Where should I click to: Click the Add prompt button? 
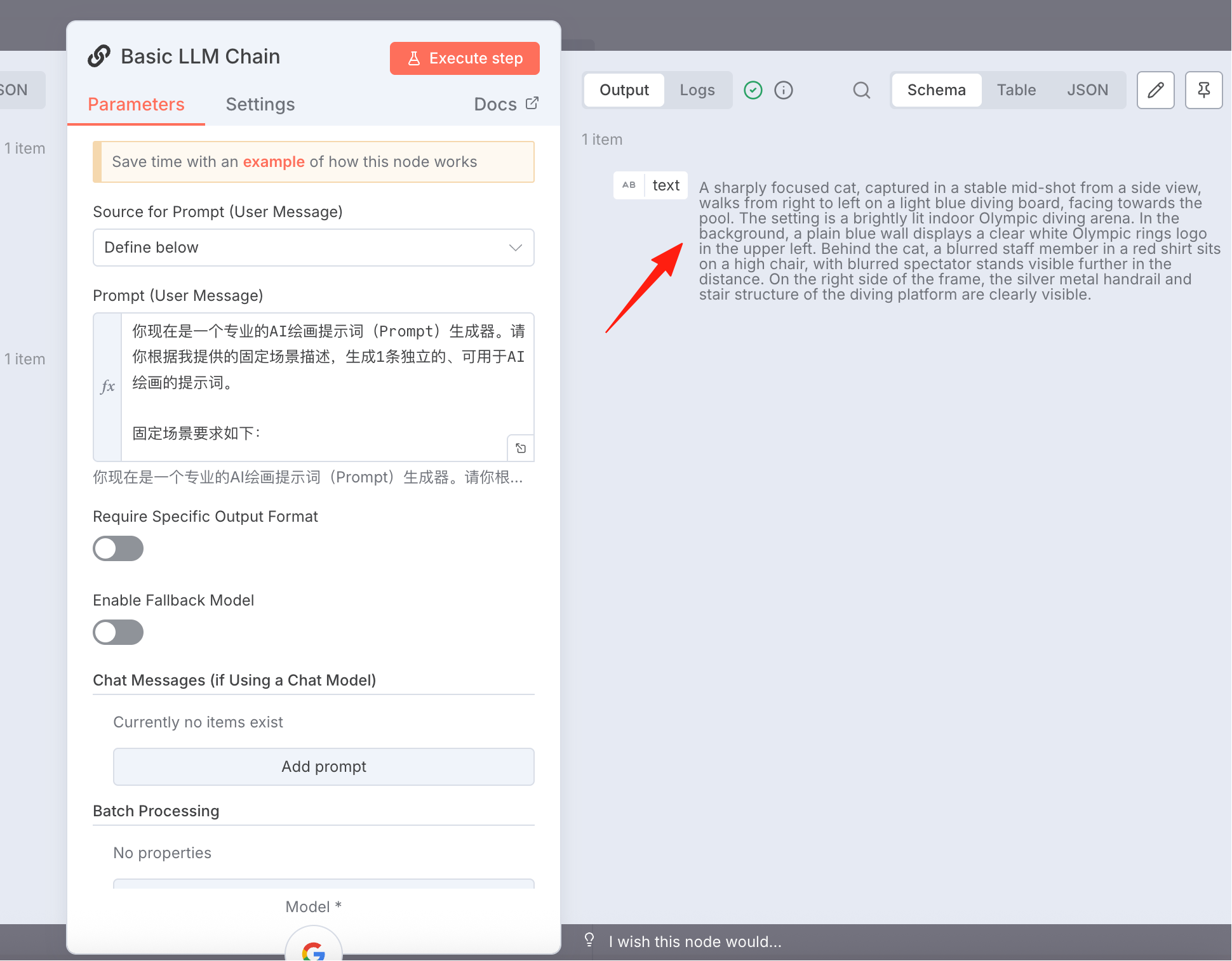pyautogui.click(x=324, y=767)
